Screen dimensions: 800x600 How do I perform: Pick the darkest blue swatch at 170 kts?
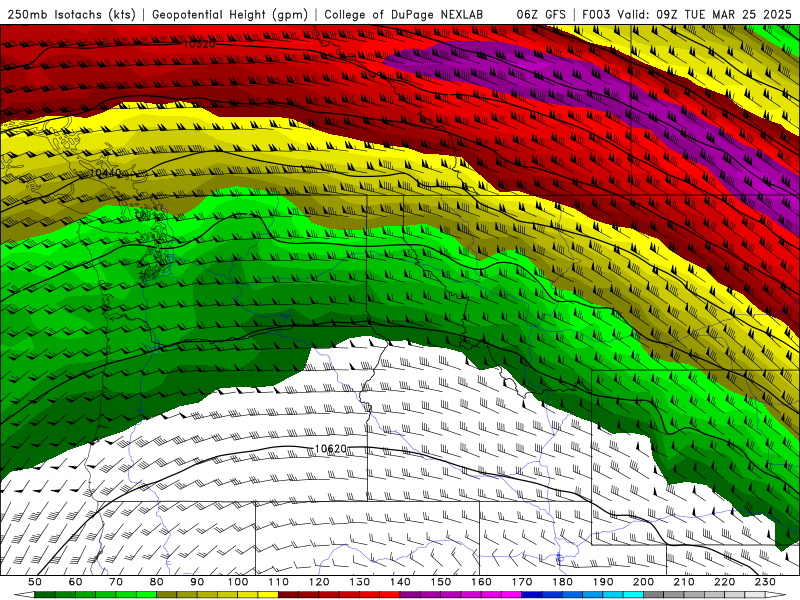click(x=532, y=595)
